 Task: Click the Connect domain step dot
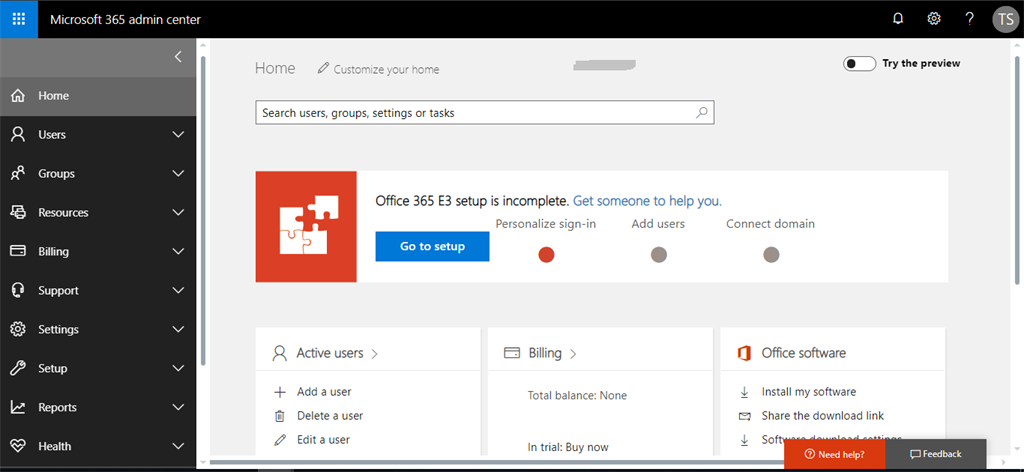coord(771,255)
